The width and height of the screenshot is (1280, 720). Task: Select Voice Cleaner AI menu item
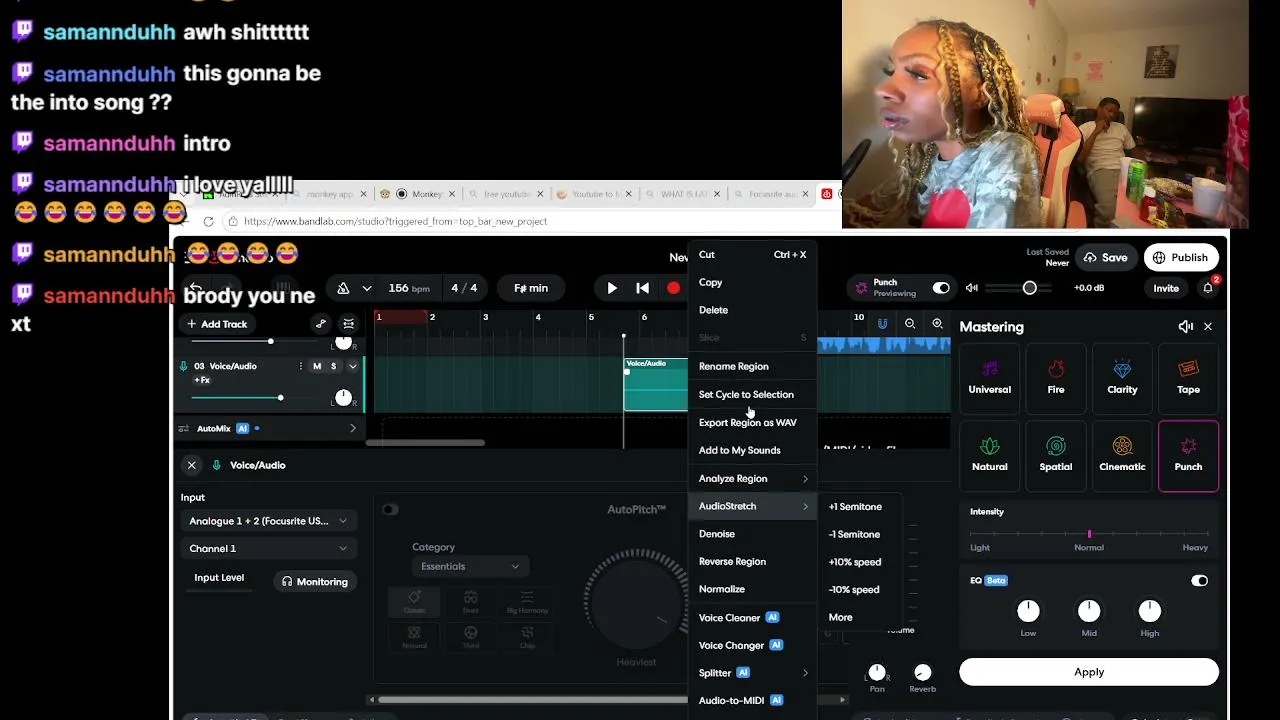click(x=753, y=617)
